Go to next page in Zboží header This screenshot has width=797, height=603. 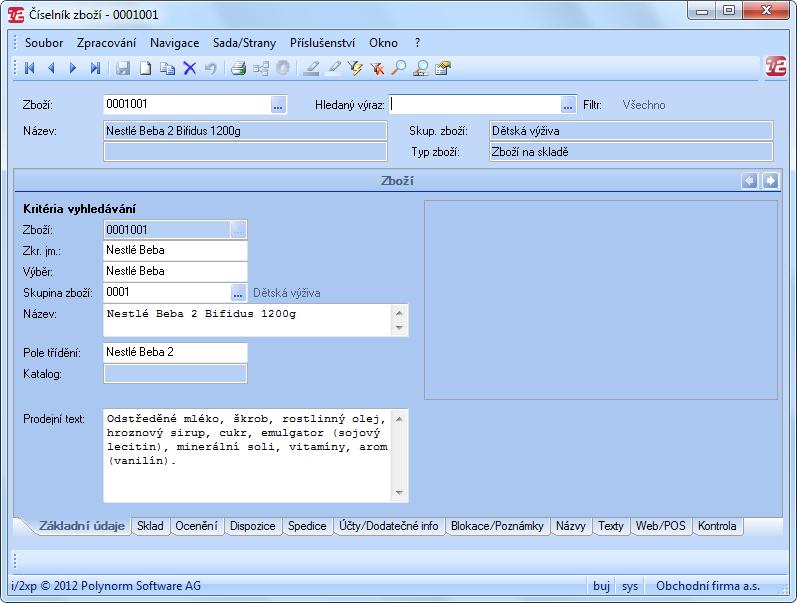coord(770,180)
